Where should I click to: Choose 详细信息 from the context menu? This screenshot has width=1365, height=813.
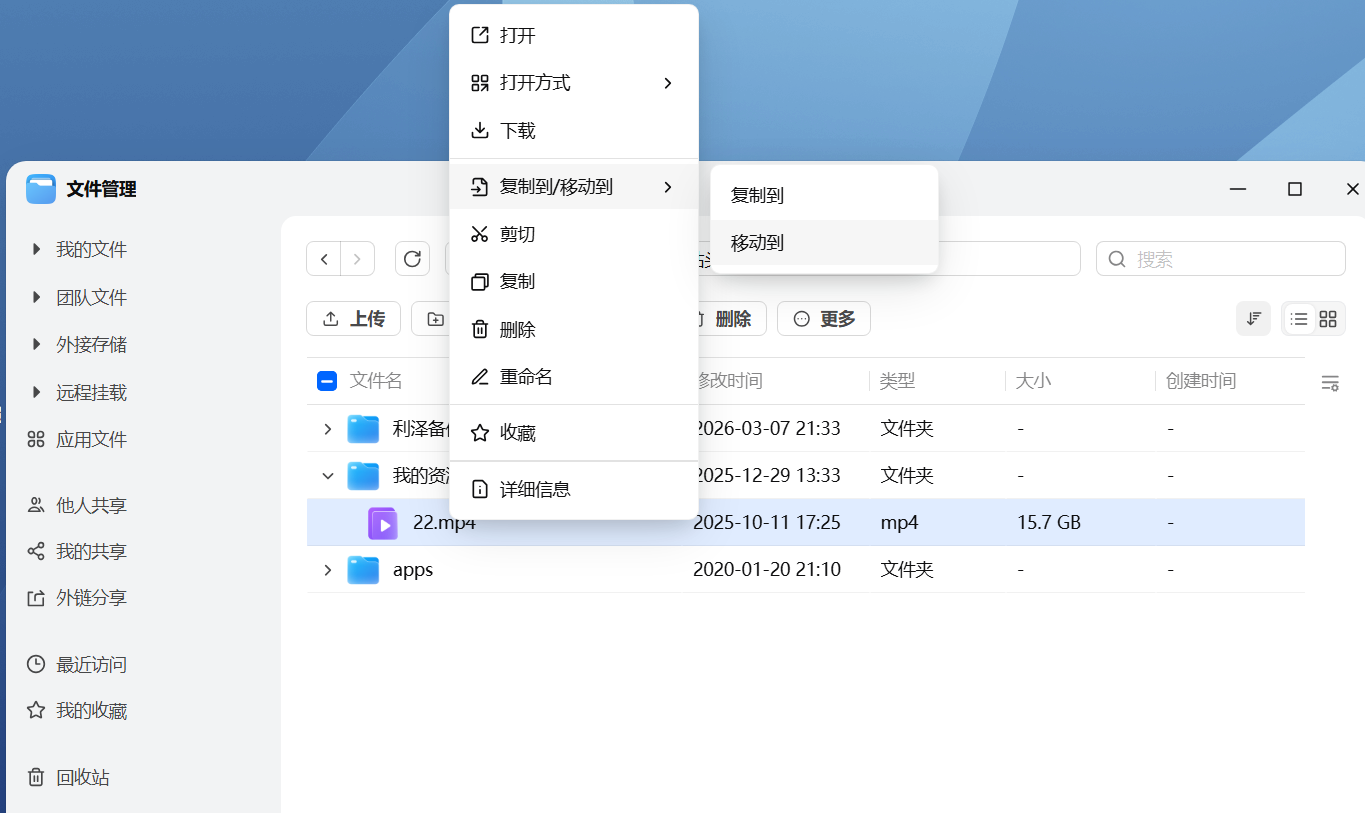(574, 489)
